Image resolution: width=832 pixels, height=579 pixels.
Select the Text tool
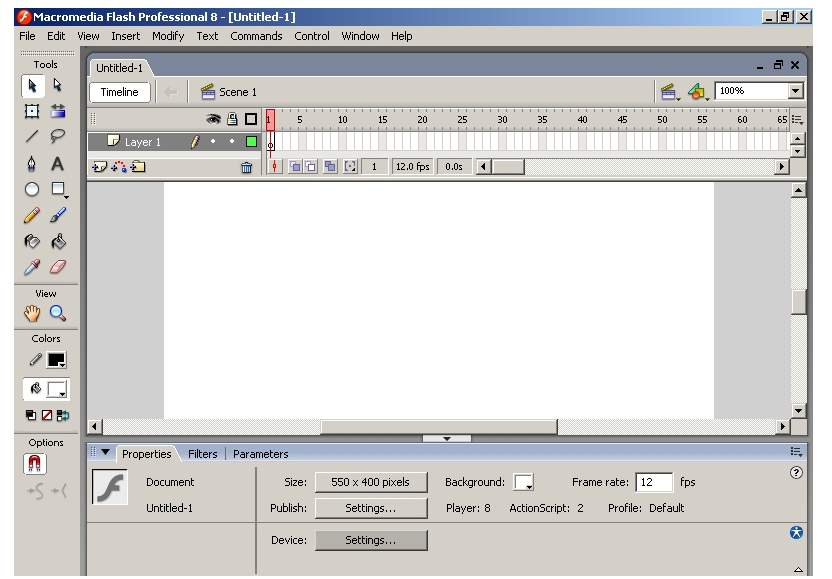[57, 163]
